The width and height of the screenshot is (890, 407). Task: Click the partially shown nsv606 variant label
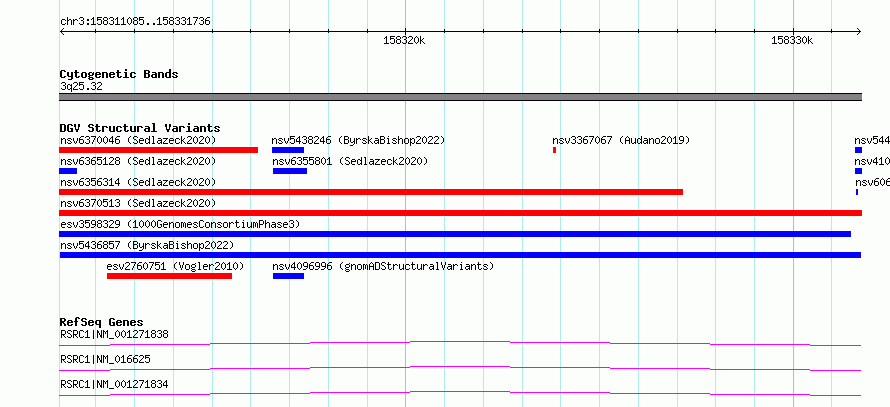(872, 182)
